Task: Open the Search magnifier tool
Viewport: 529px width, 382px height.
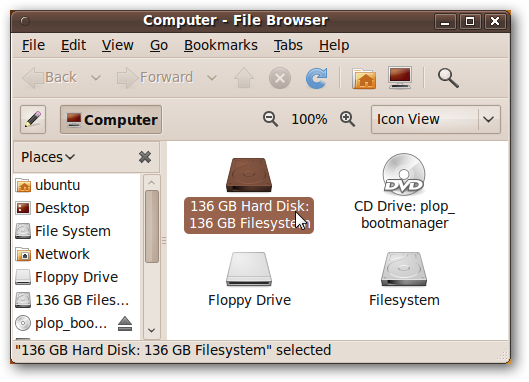Action: tap(448, 78)
